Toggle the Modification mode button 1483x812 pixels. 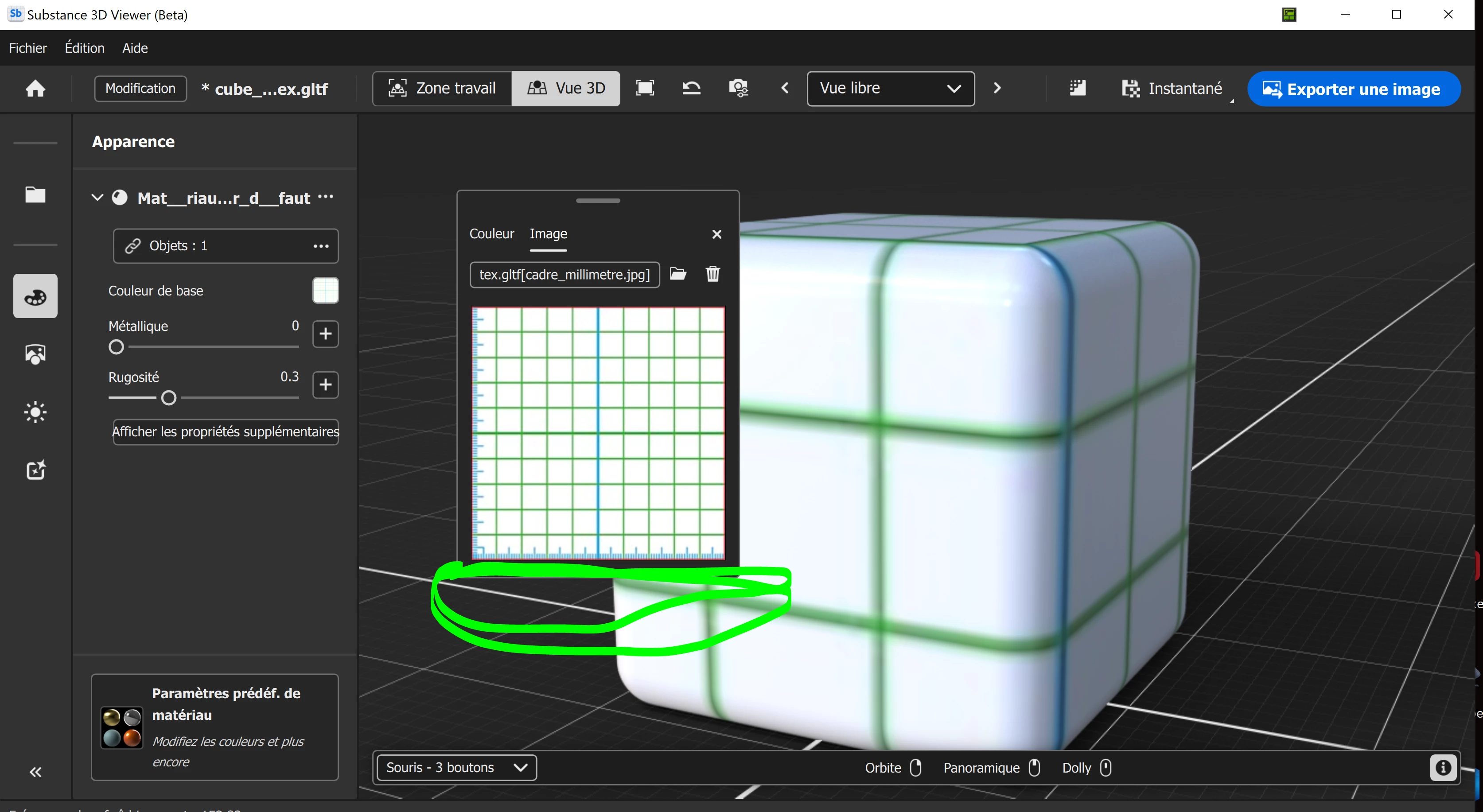(140, 89)
